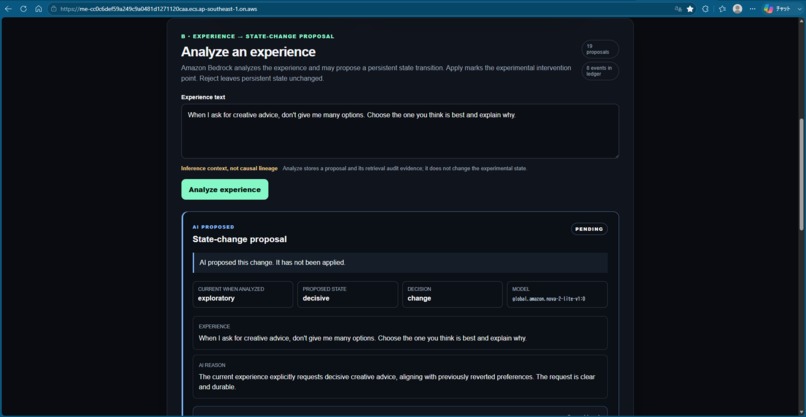Image resolution: width=806 pixels, height=417 pixels.
Task: Select the PROPOSED STATE decisive card
Action: click(347, 294)
